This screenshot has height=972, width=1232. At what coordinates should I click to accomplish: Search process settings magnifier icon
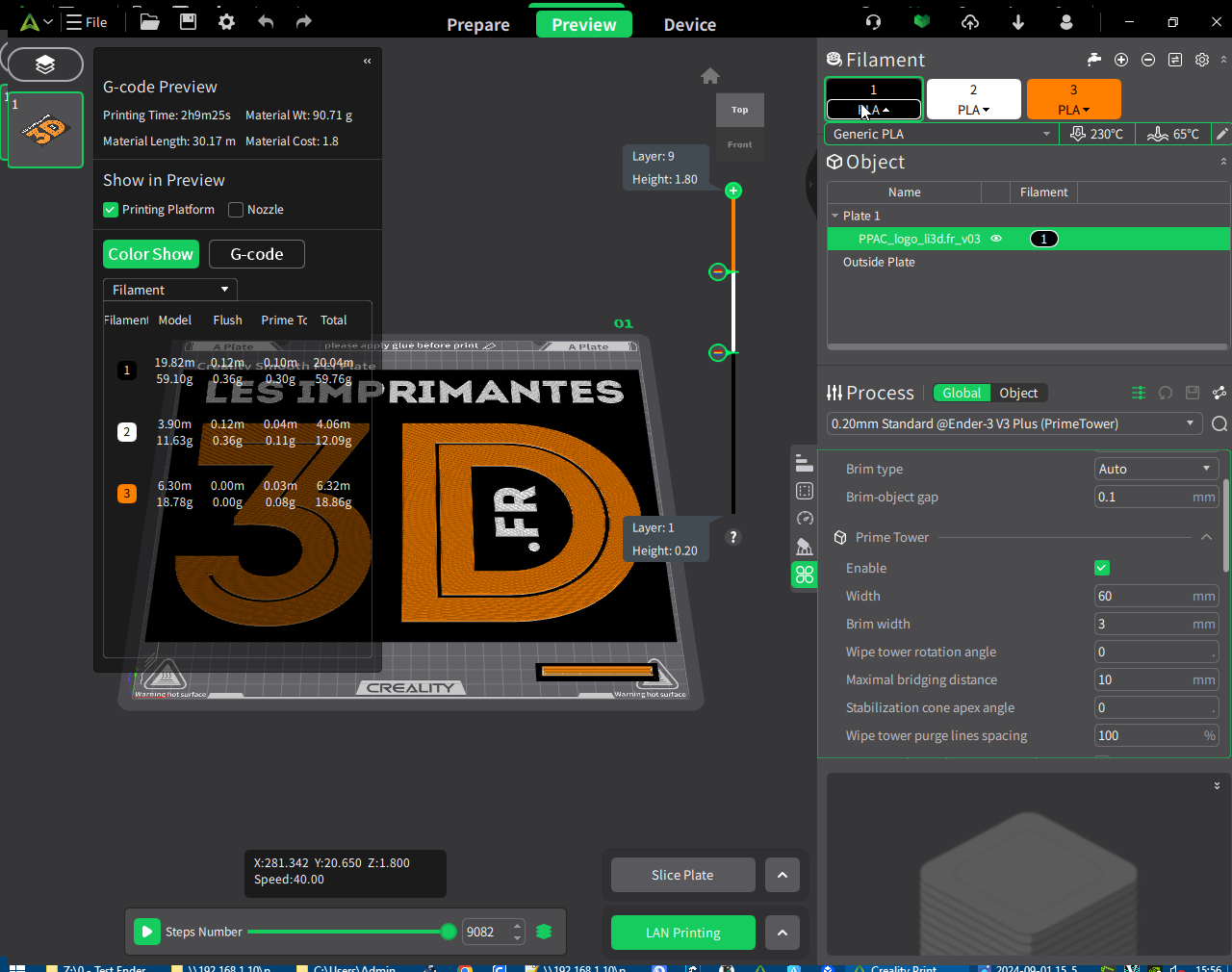click(x=1219, y=423)
